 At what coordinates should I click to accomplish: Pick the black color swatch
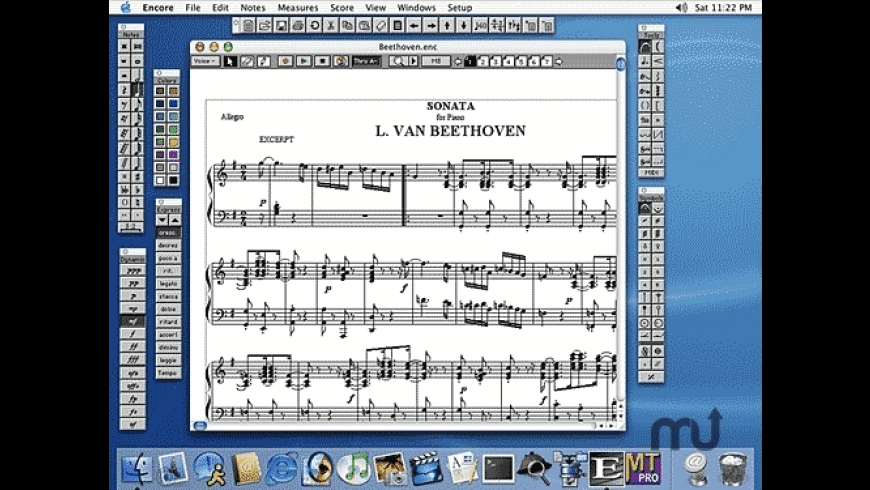coord(174,180)
